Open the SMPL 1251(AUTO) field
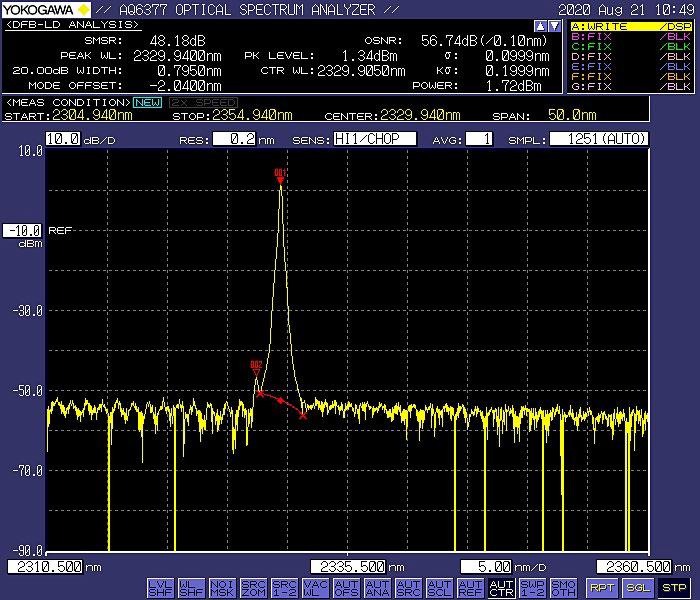The image size is (700, 600). pyautogui.click(x=599, y=139)
